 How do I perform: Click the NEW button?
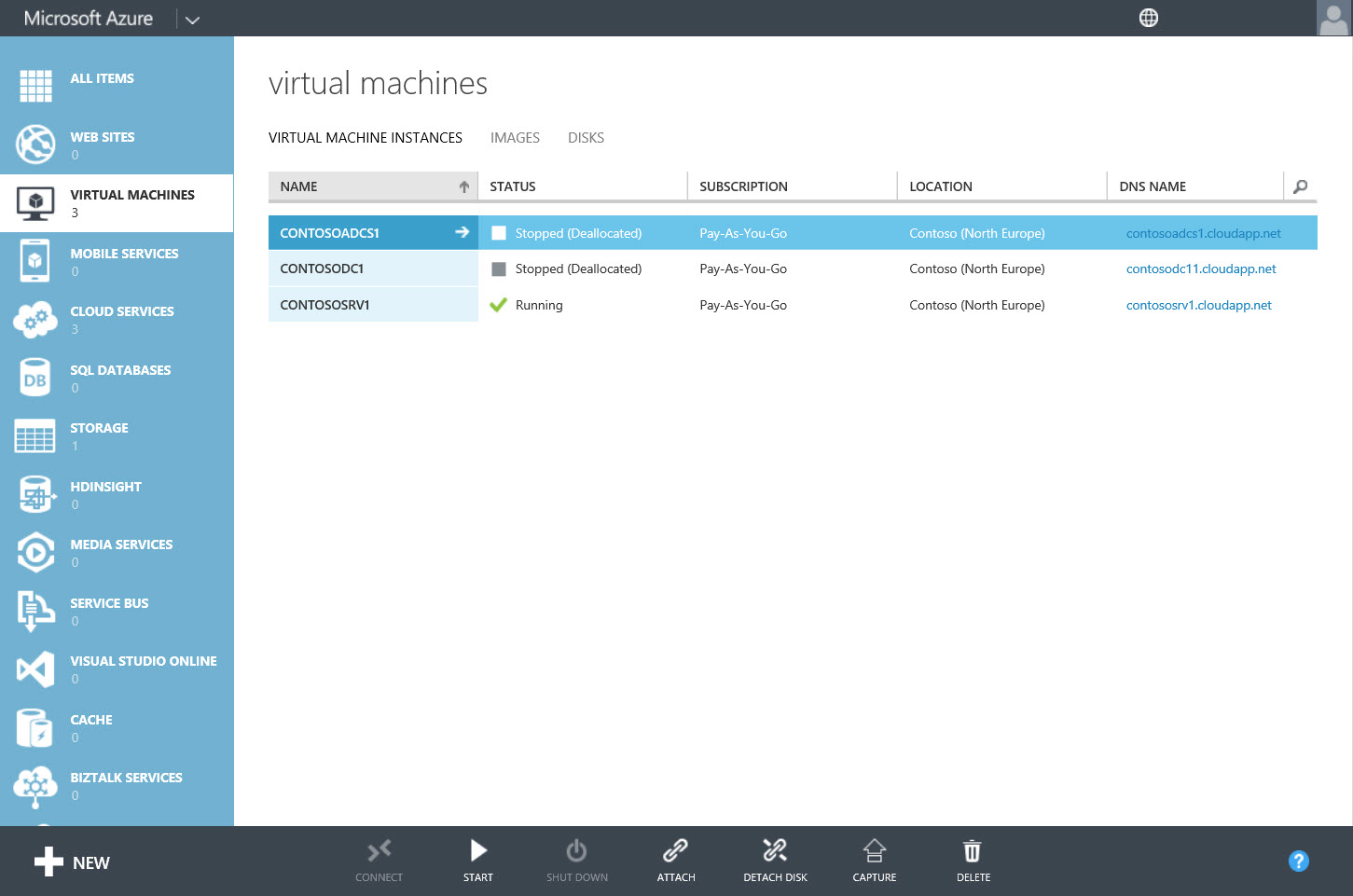pyautogui.click(x=73, y=862)
